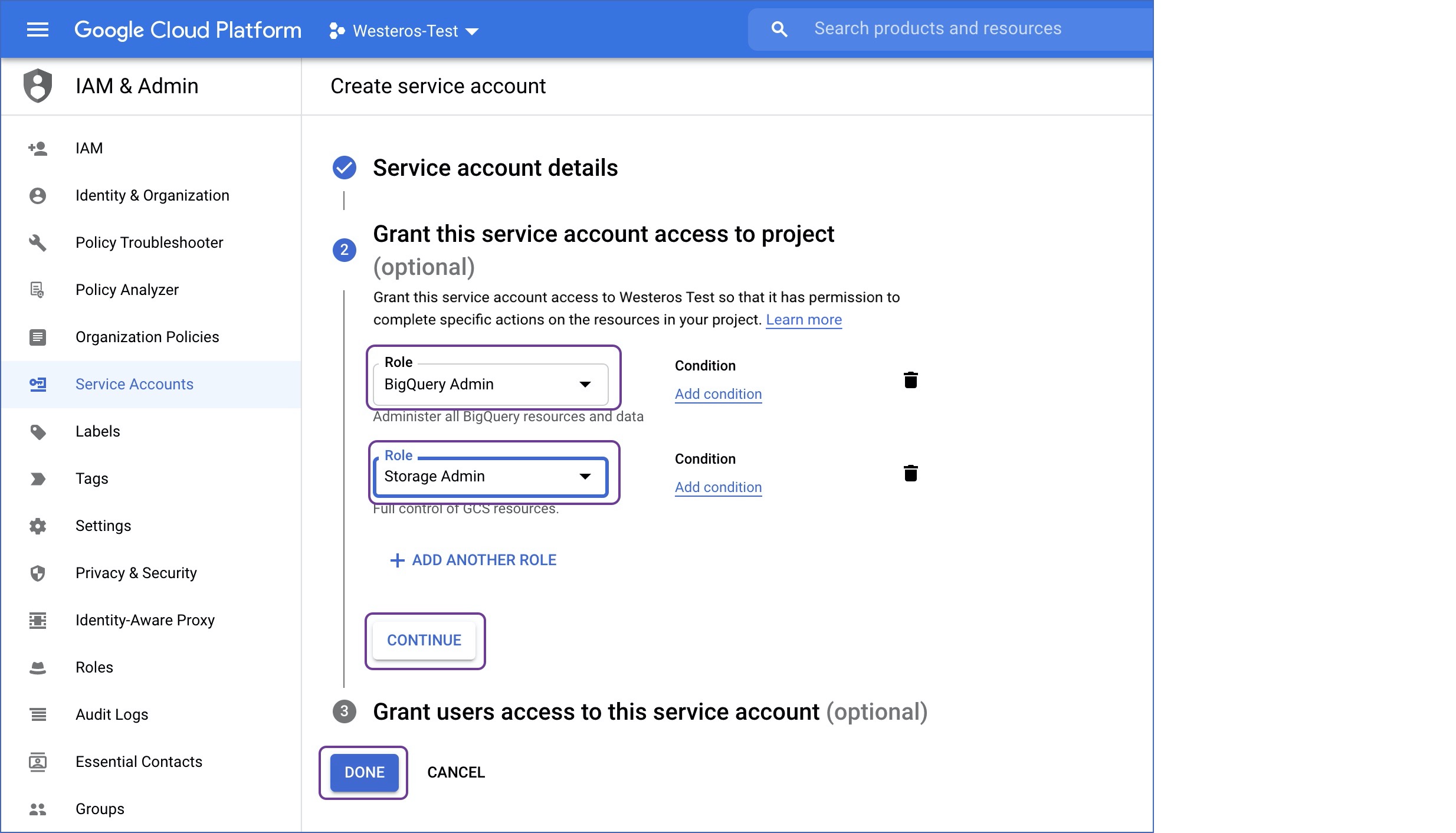
Task: Add a condition for BigQuery Admin role
Action: [718, 393]
